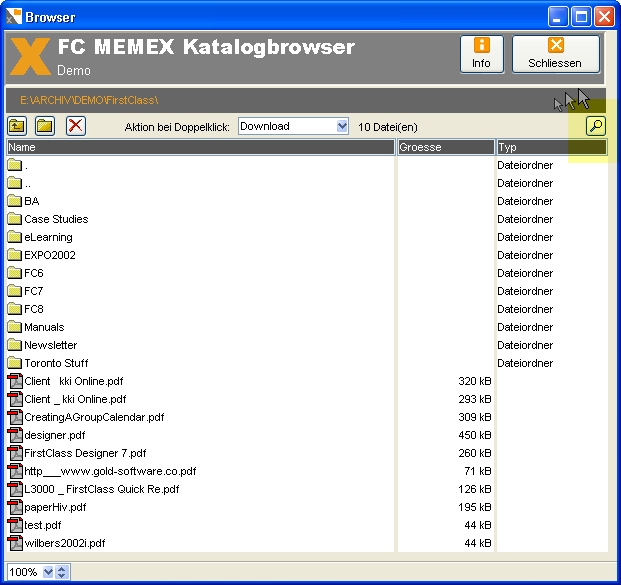Click PDF icon of L3000 _ FirstClass Quick Re.pdf

15,489
